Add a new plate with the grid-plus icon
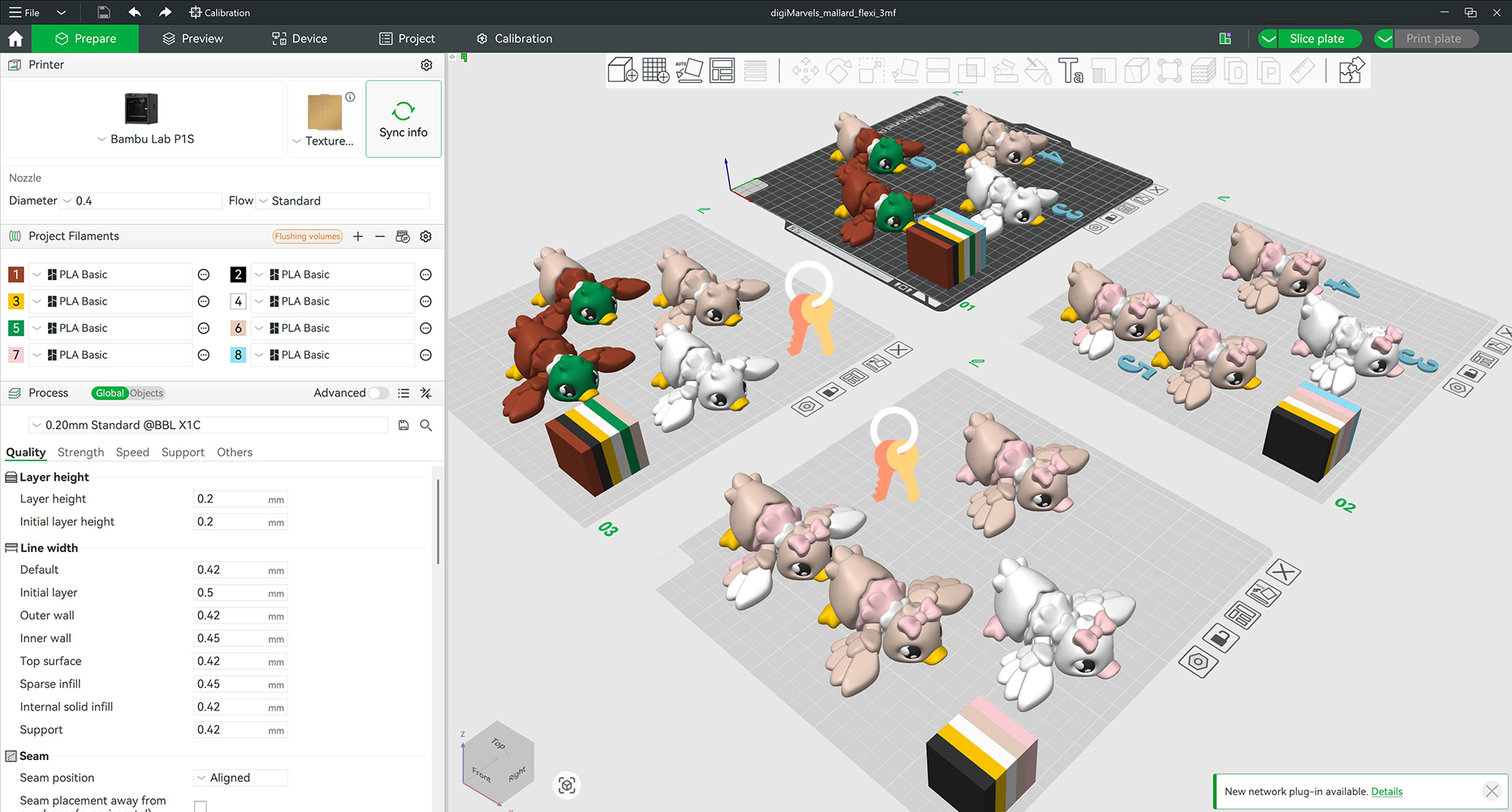The image size is (1512, 812). [656, 71]
